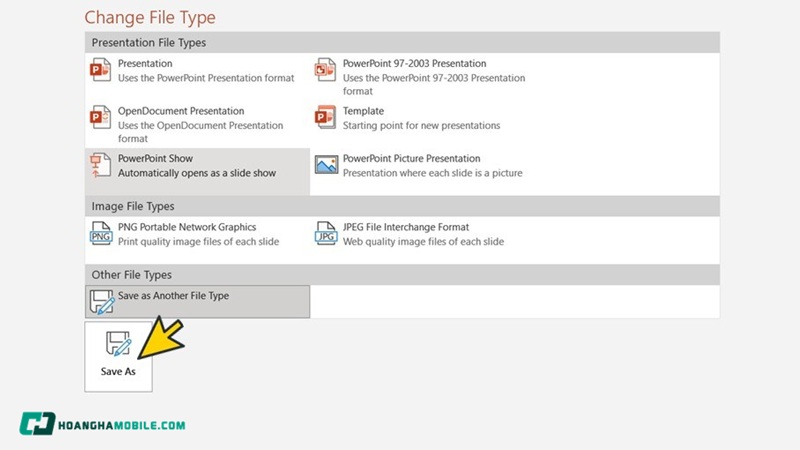The width and height of the screenshot is (800, 450).
Task: Choose the 'Presentation' label text
Action: pos(145,64)
